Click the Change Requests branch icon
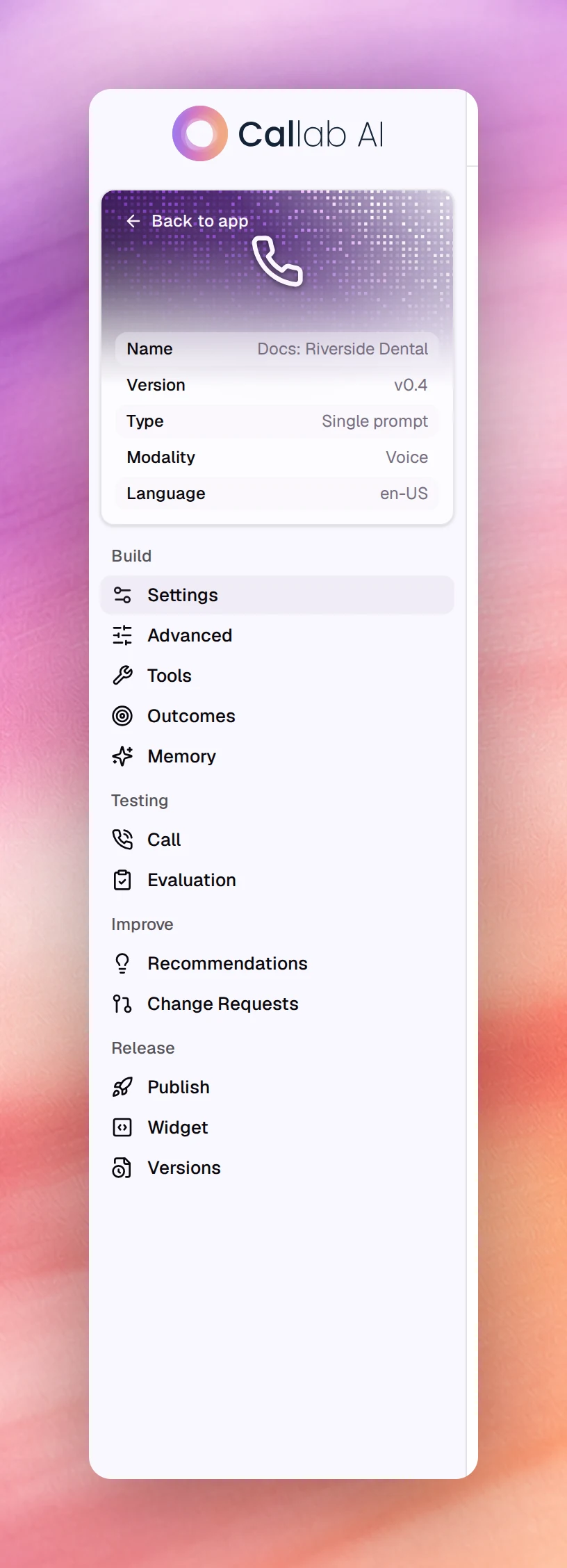This screenshot has height=1568, width=567. tap(122, 1004)
